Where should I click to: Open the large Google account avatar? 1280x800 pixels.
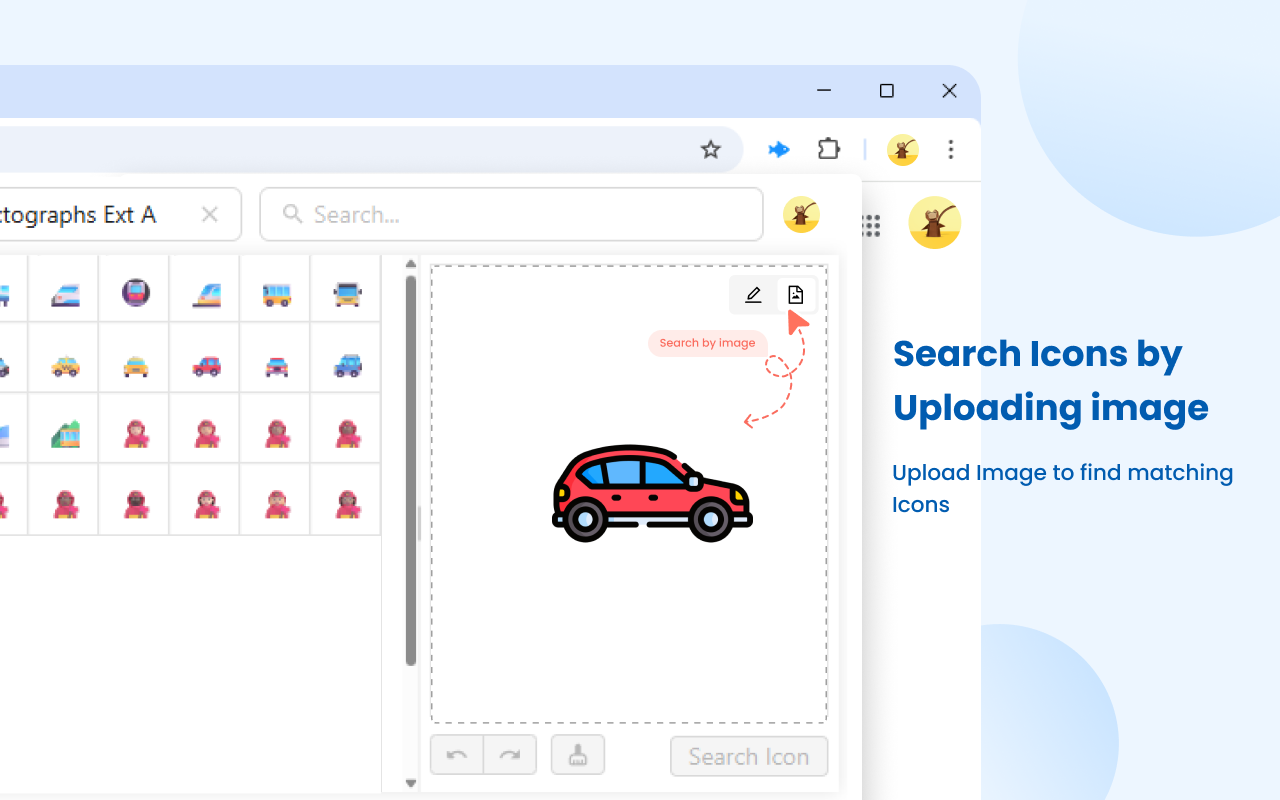click(x=935, y=222)
